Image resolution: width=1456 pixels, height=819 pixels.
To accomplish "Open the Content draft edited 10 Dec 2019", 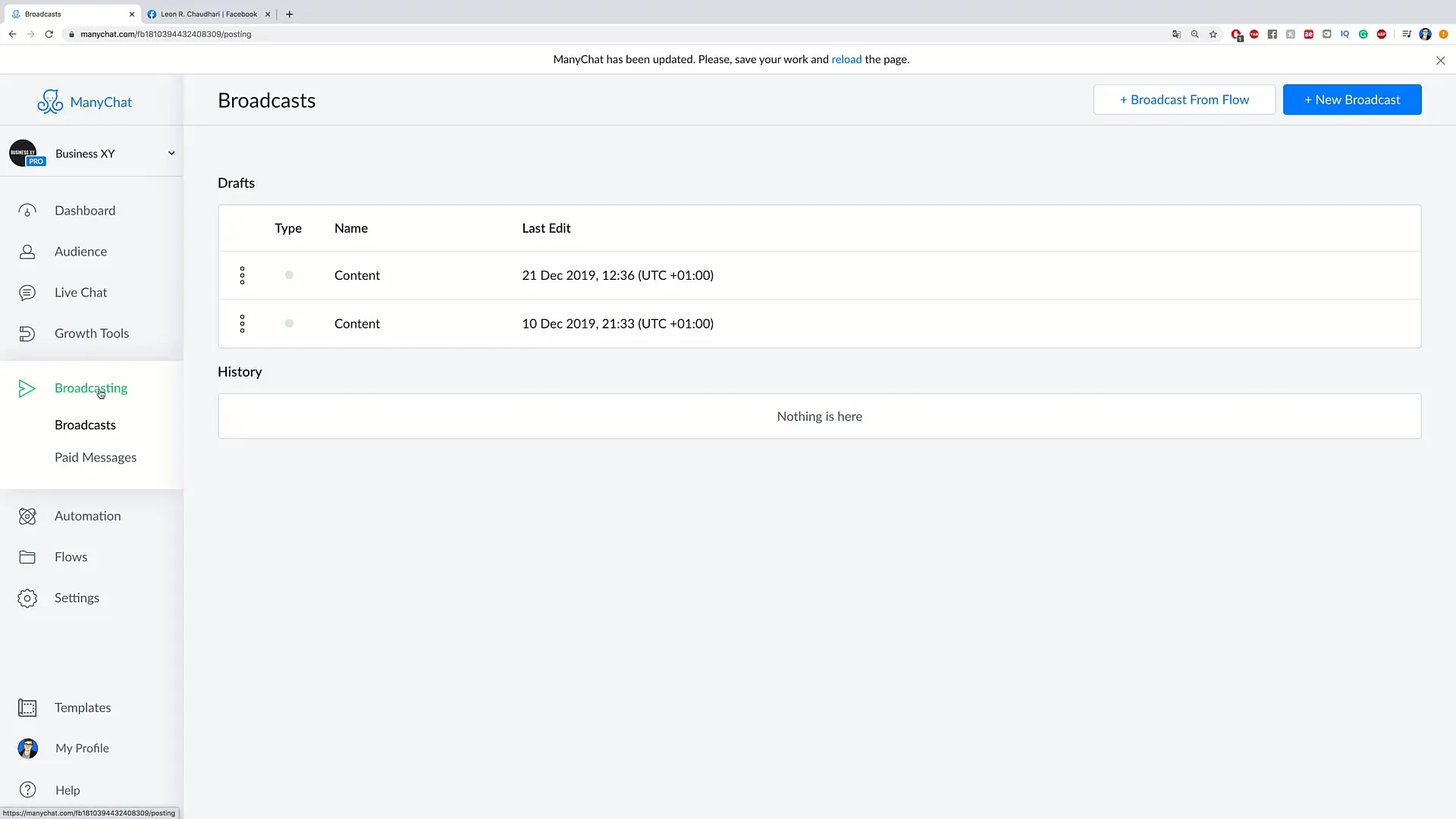I will point(357,324).
